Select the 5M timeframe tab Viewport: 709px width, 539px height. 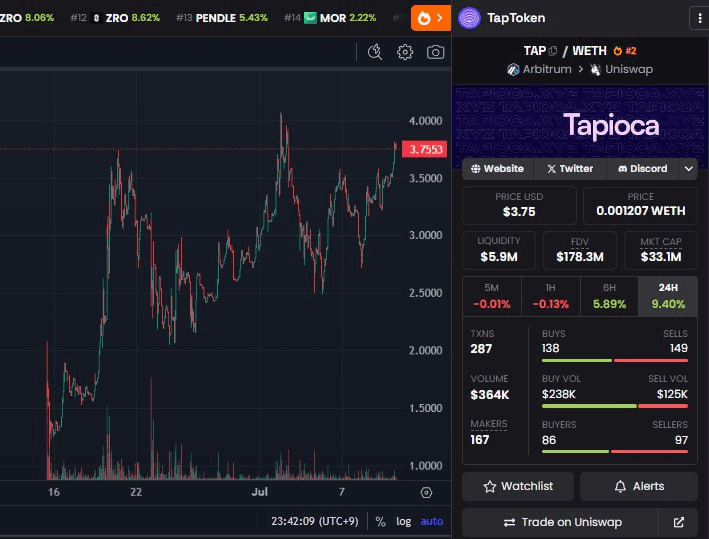click(x=491, y=295)
